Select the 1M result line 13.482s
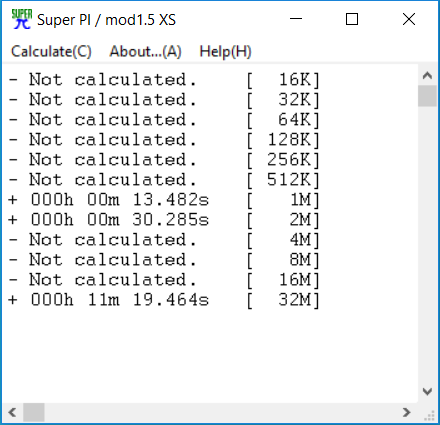 [164, 200]
